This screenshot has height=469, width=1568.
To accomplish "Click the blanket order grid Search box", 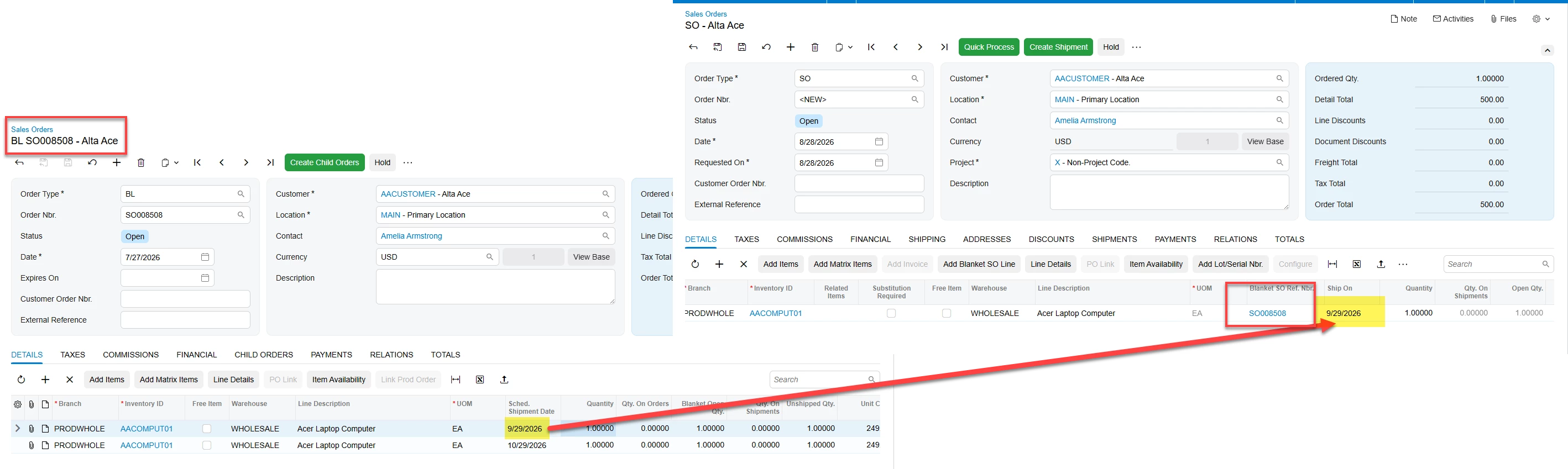I will click(x=824, y=380).
